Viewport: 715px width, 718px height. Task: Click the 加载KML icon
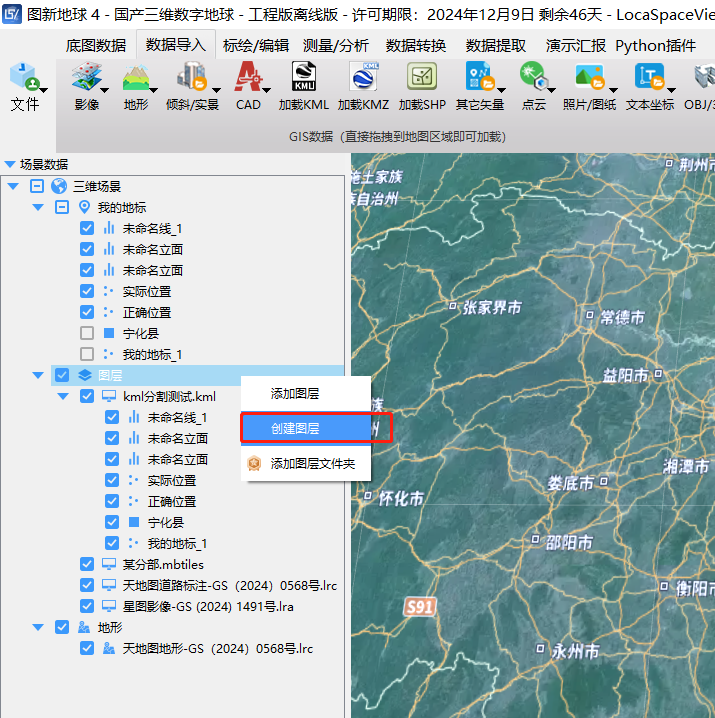pos(304,76)
